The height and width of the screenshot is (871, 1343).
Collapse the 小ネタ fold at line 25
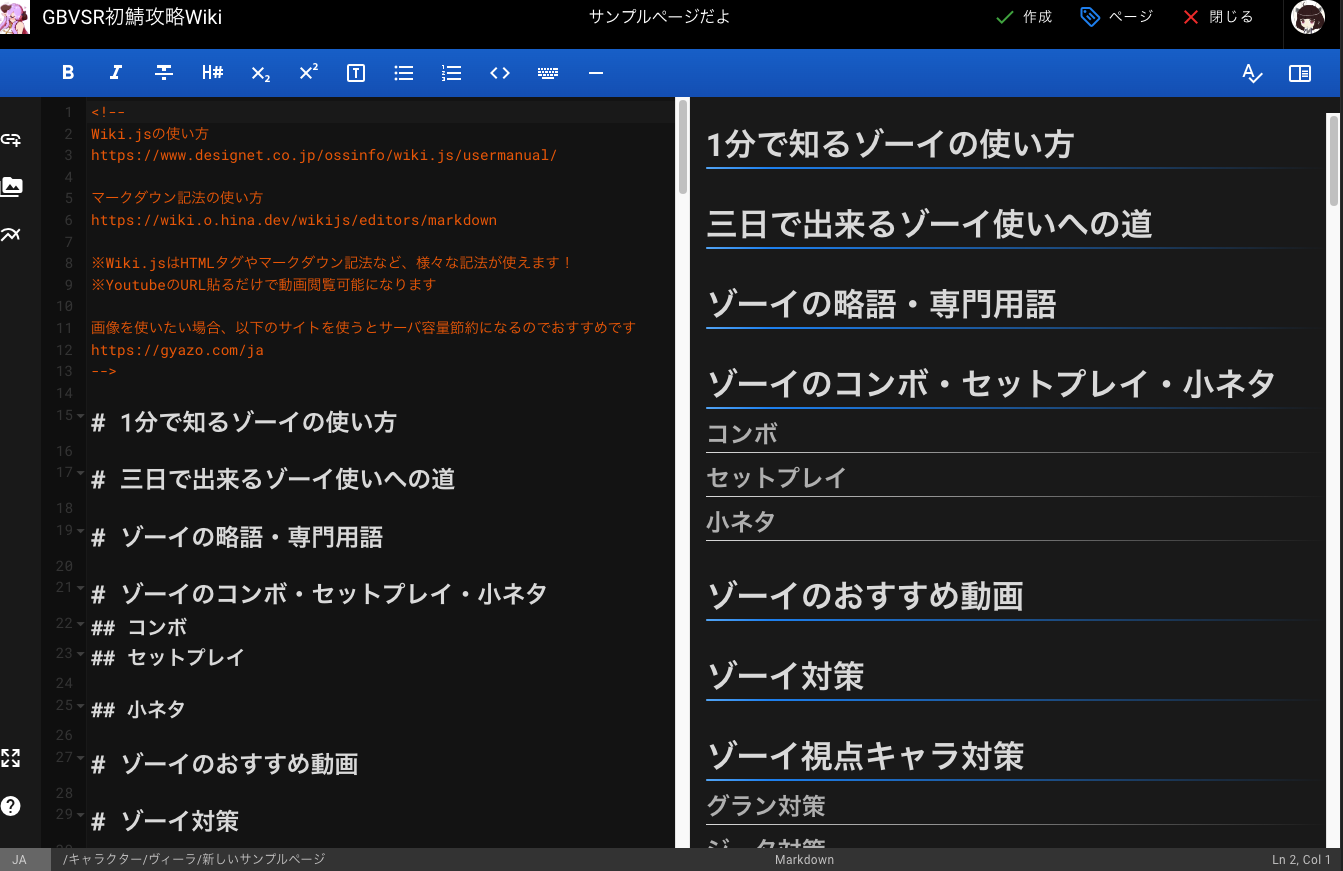pos(79,706)
